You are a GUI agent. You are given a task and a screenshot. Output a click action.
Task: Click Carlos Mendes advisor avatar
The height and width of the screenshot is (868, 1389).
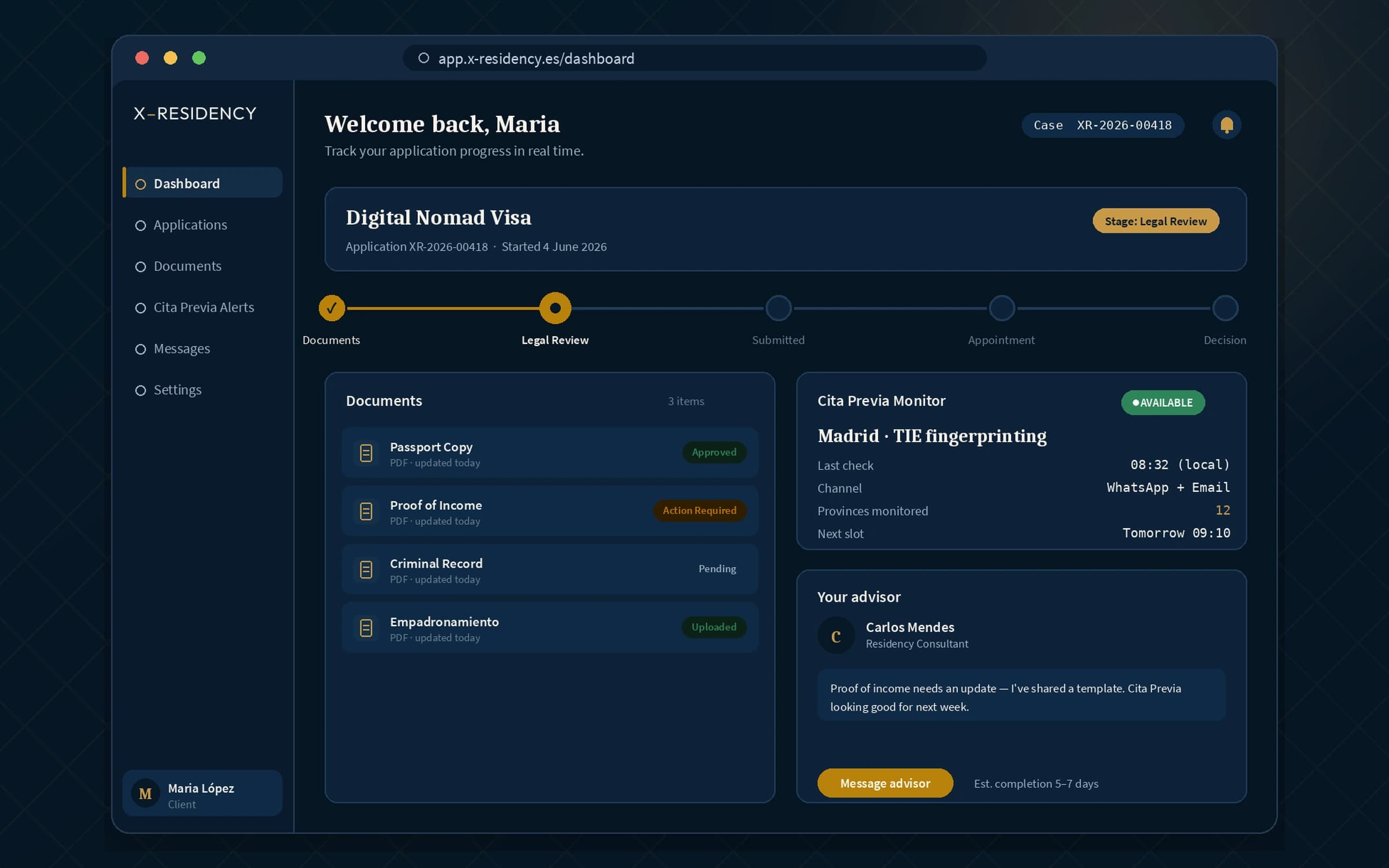pos(836,635)
